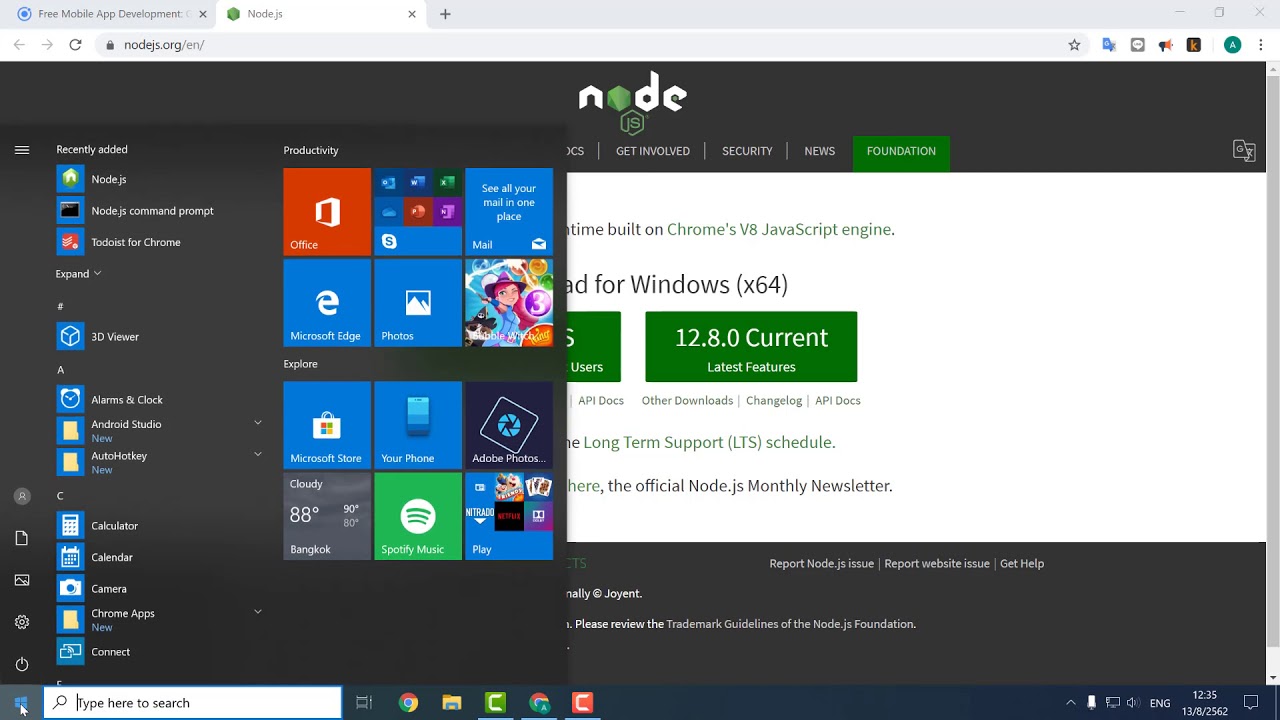Viewport: 1280px width, 720px height.
Task: Open SECURITY nav item
Action: (747, 151)
